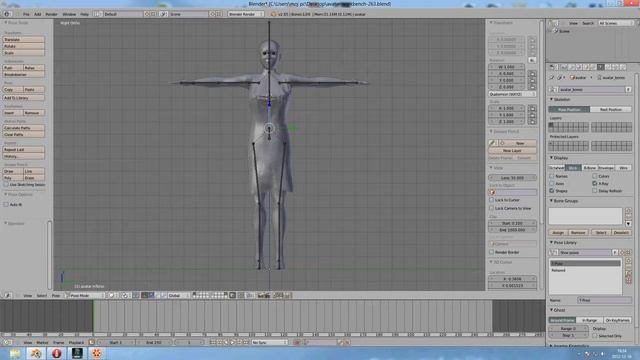Image resolution: width=640 pixels, height=360 pixels.
Task: Enable Use Sketching Session checkbox
Action: pyautogui.click(x=6, y=184)
